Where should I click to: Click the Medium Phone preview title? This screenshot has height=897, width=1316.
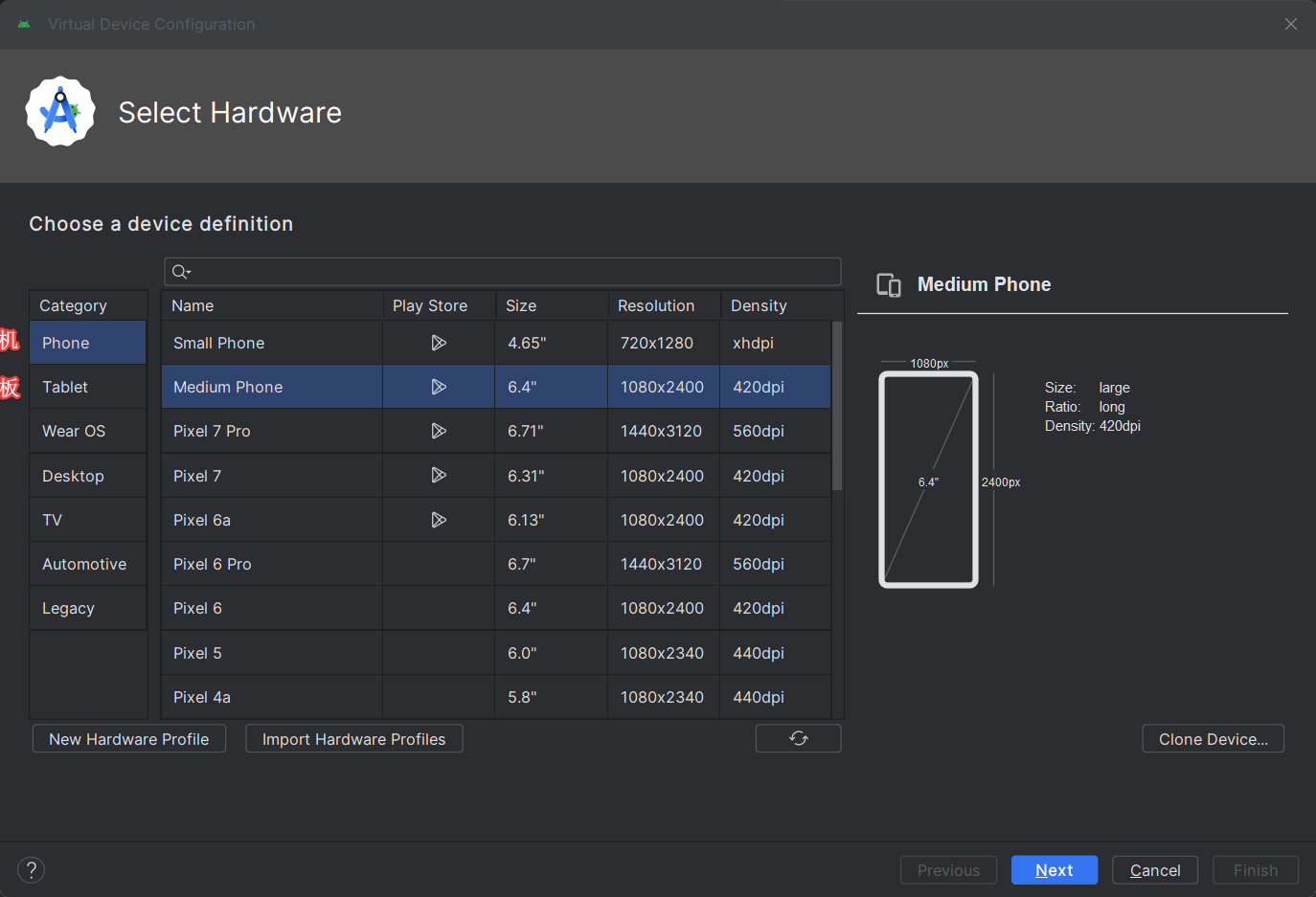click(985, 284)
